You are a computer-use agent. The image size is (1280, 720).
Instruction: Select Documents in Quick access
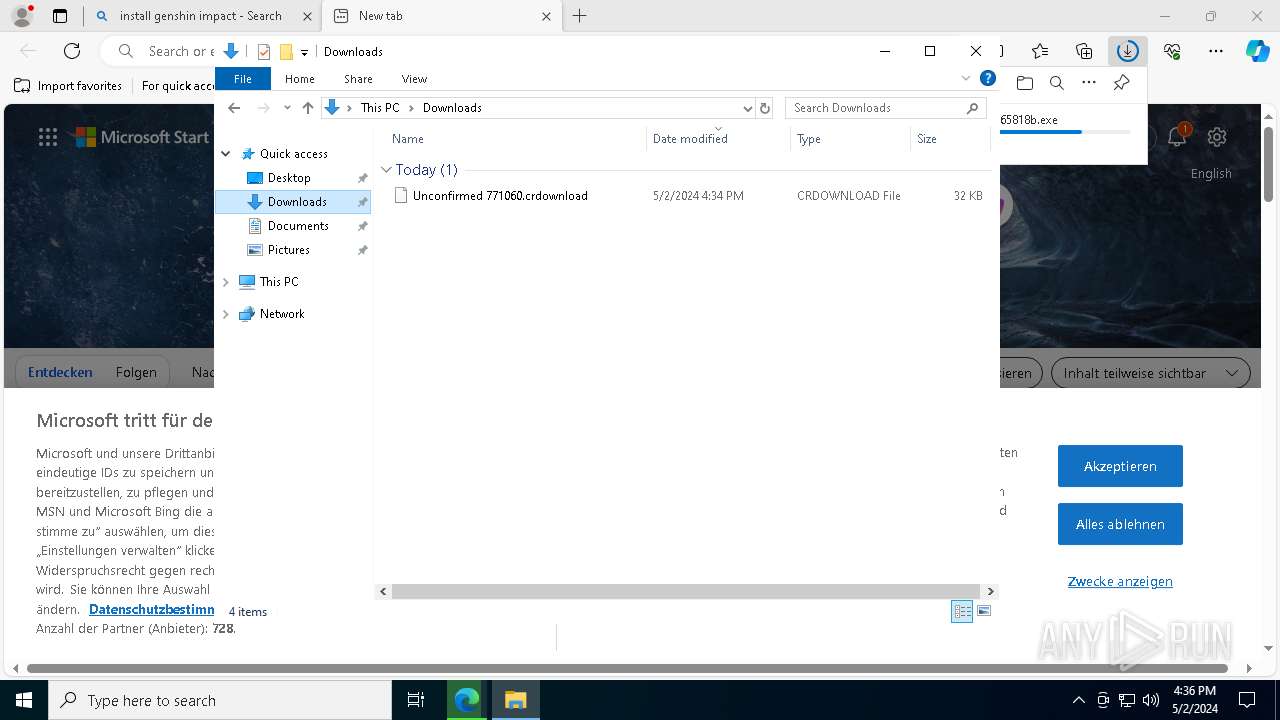pyautogui.click(x=297, y=226)
